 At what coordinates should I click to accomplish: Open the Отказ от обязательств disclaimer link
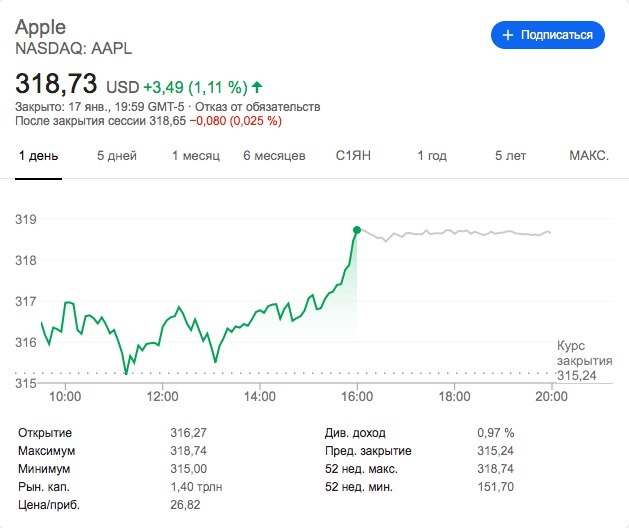(258, 107)
